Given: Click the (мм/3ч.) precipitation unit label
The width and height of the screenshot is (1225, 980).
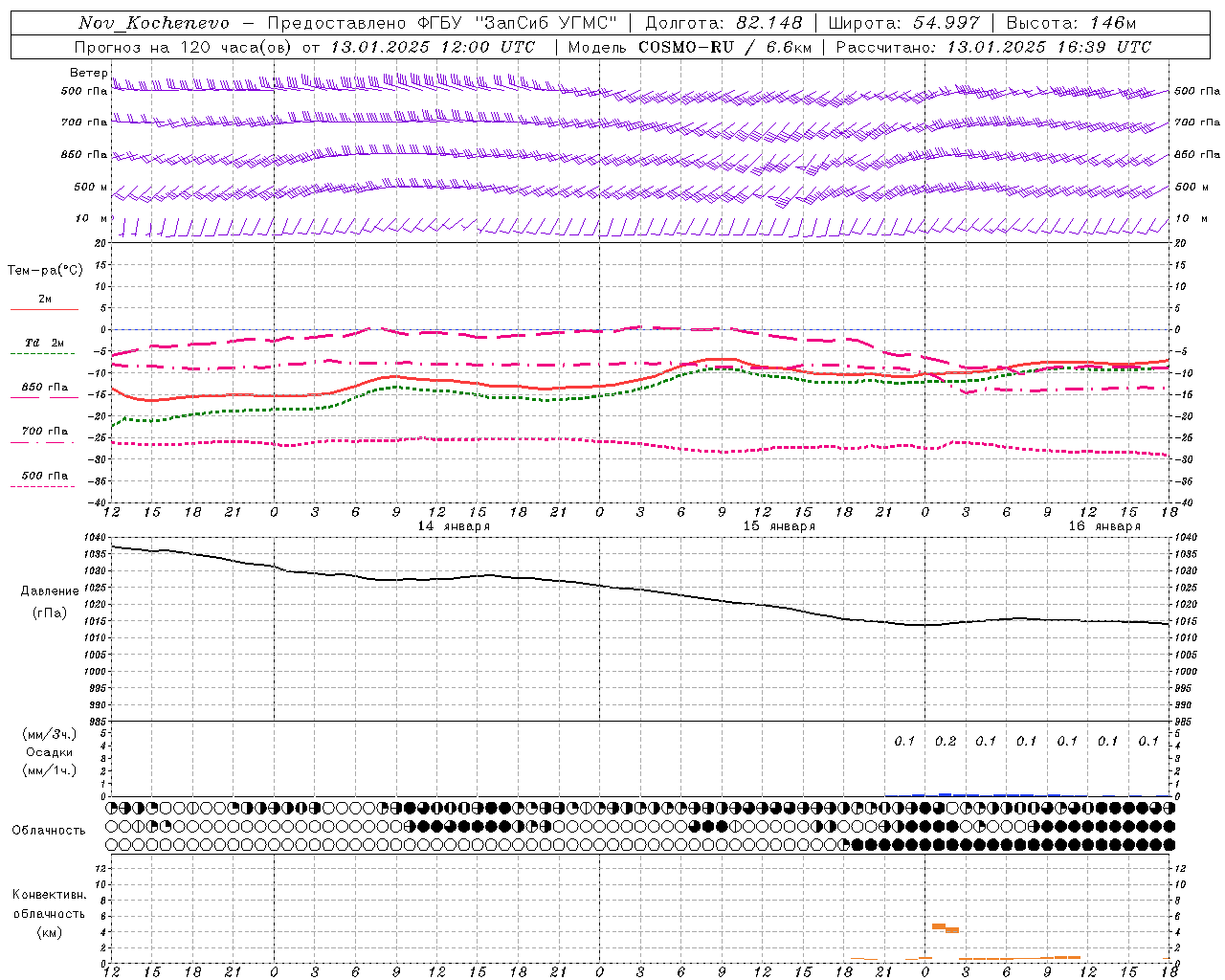Looking at the screenshot, I should [x=50, y=734].
